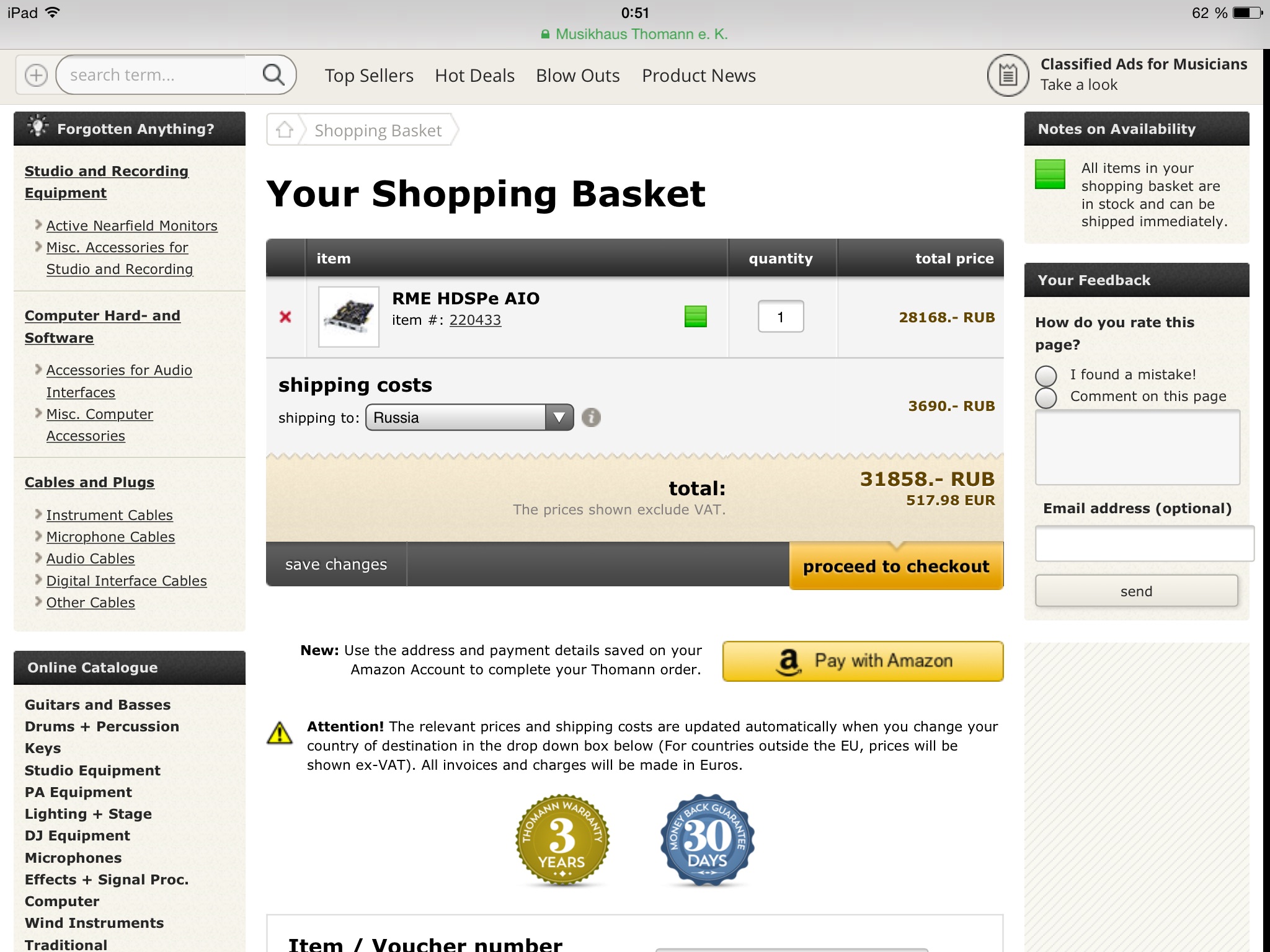
Task: Click the shipping info icon
Action: click(591, 418)
